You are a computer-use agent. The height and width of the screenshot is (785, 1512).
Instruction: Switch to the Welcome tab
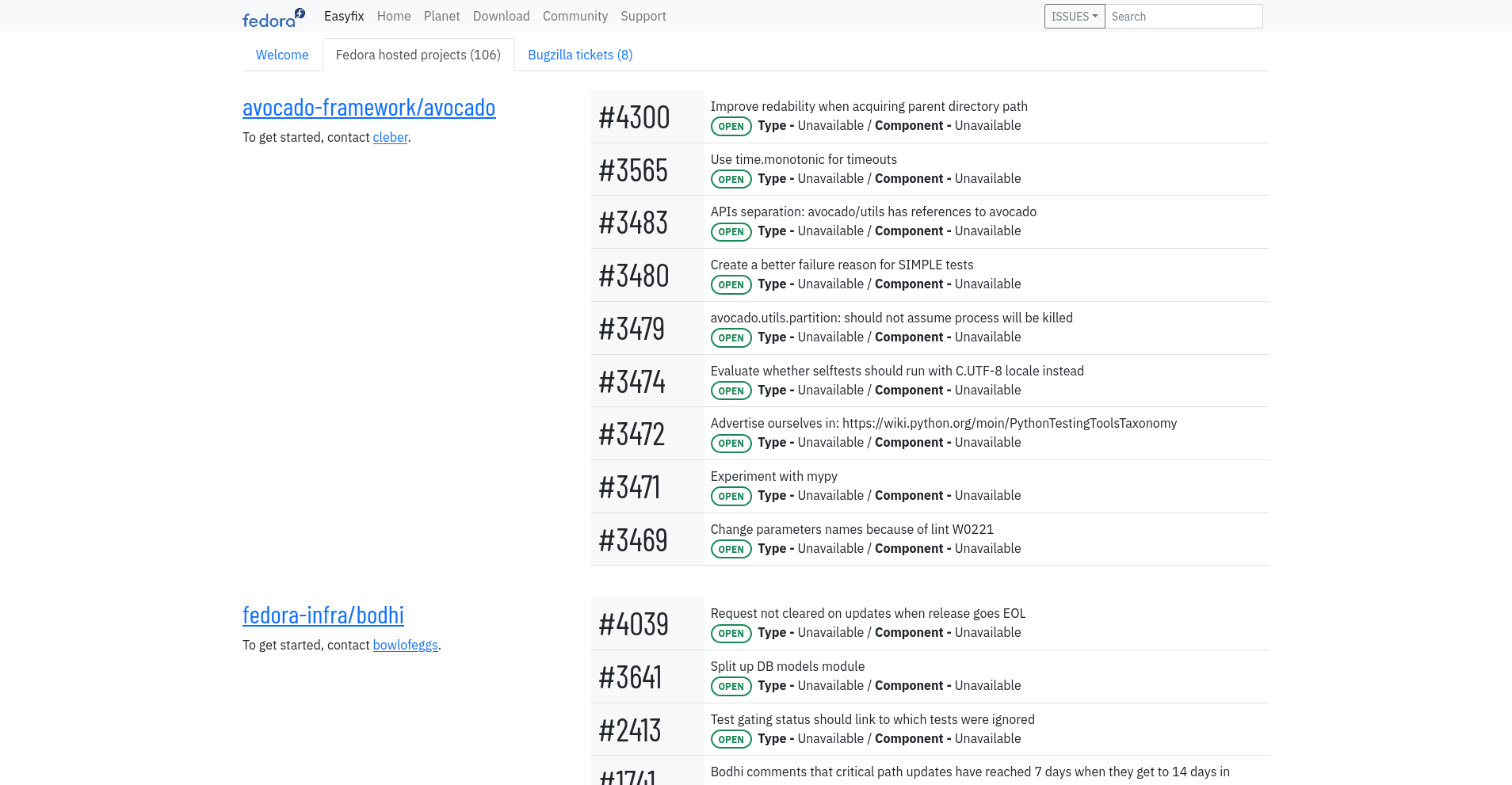pos(282,55)
